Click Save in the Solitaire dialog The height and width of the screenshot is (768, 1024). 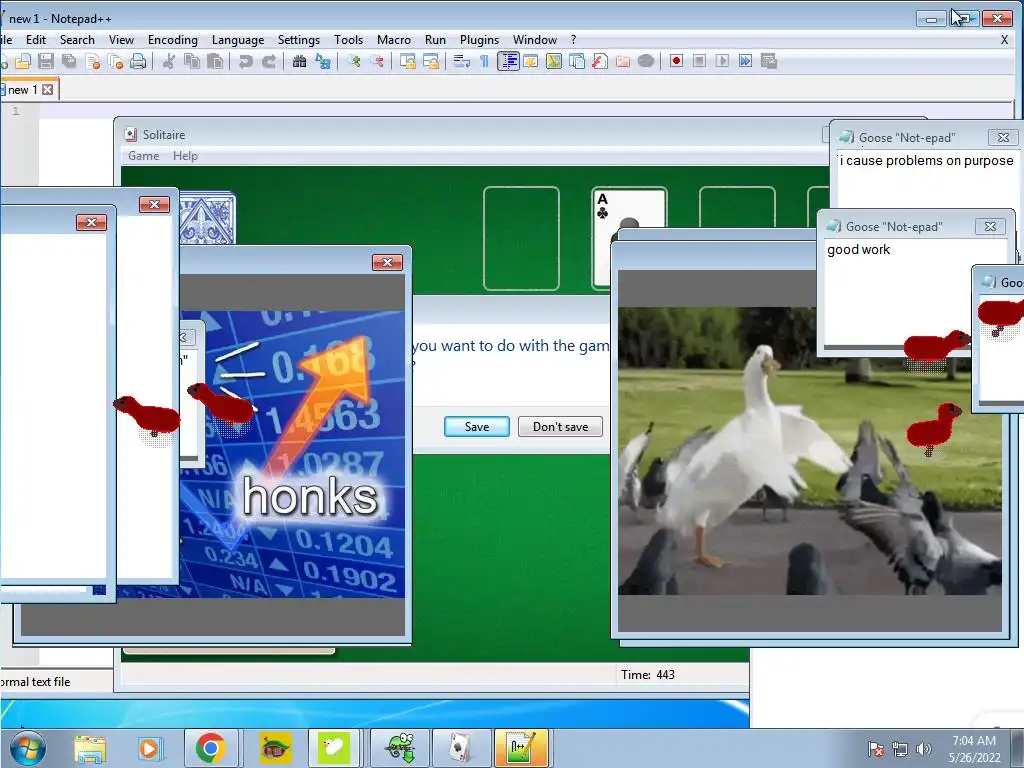[x=477, y=426]
